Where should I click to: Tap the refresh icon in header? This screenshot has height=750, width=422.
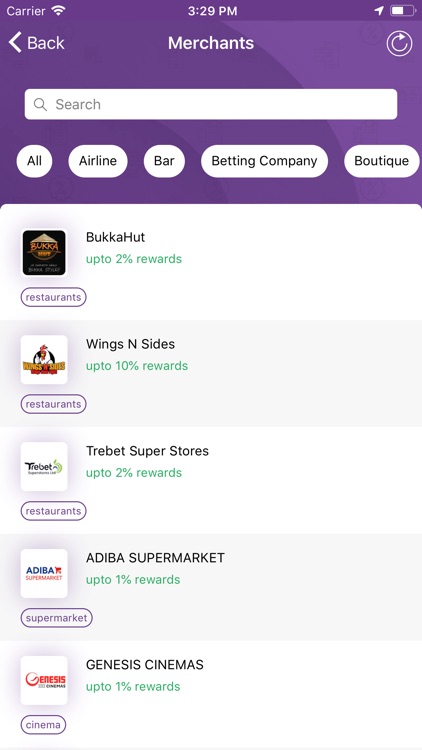click(399, 44)
